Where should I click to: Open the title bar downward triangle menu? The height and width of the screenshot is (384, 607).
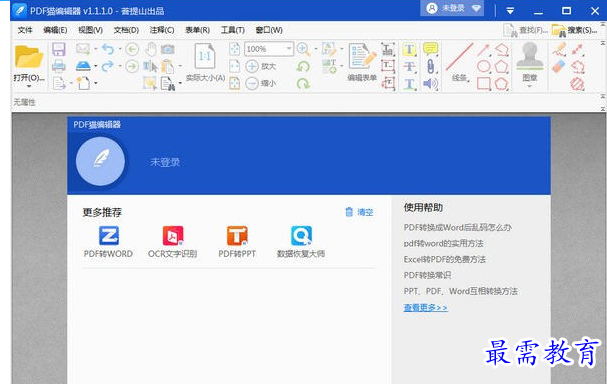click(x=510, y=11)
